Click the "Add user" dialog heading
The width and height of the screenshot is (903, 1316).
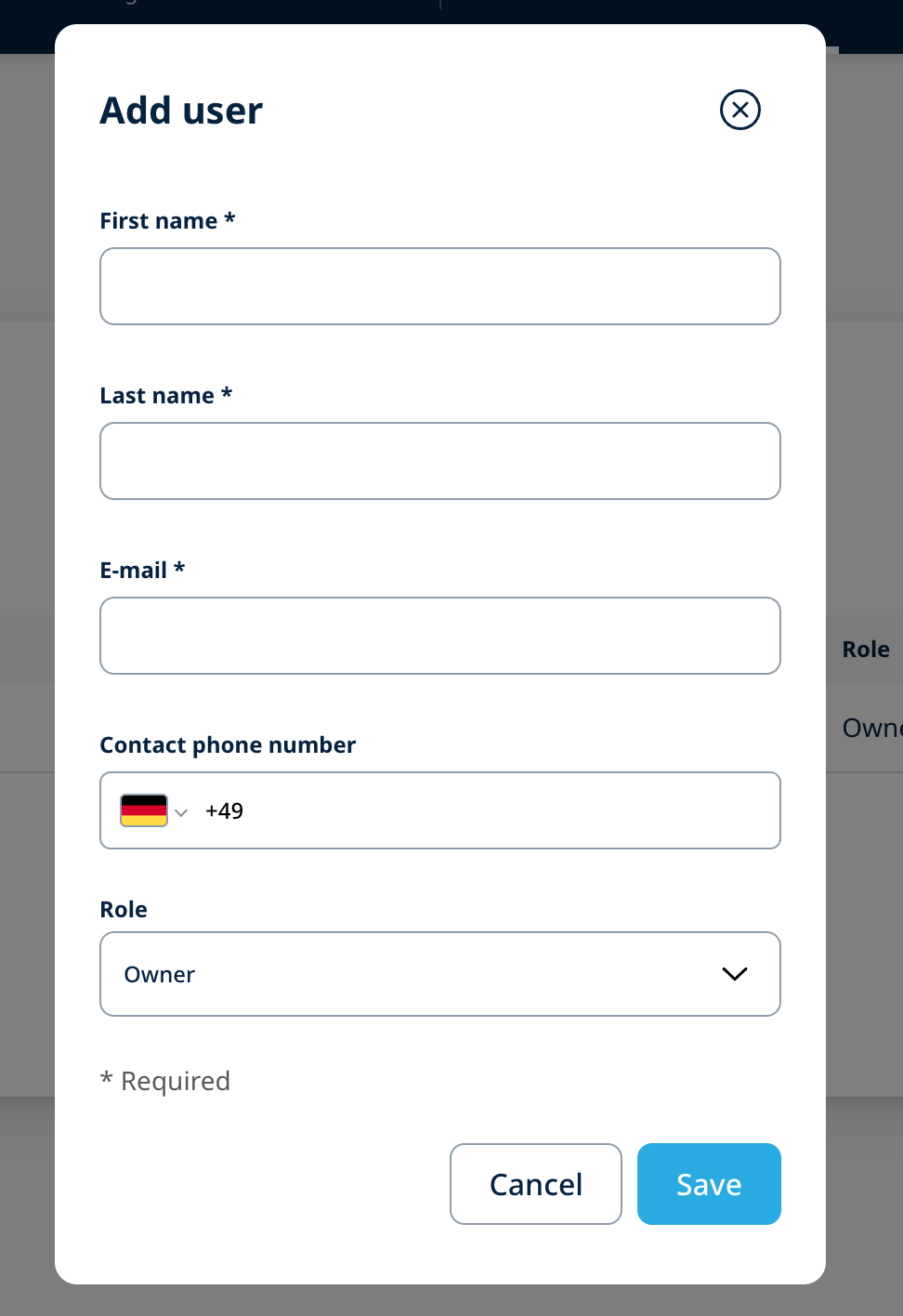pyautogui.click(x=181, y=111)
